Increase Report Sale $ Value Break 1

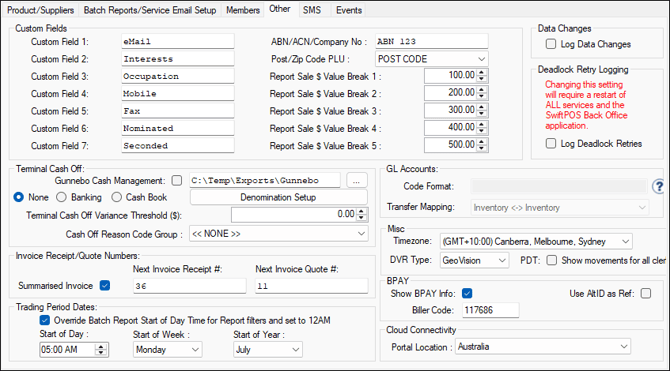pyautogui.click(x=482, y=73)
